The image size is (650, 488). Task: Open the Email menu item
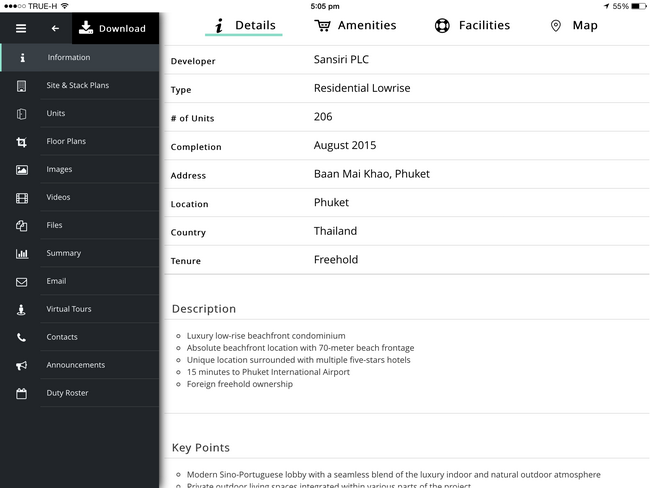coord(80,281)
